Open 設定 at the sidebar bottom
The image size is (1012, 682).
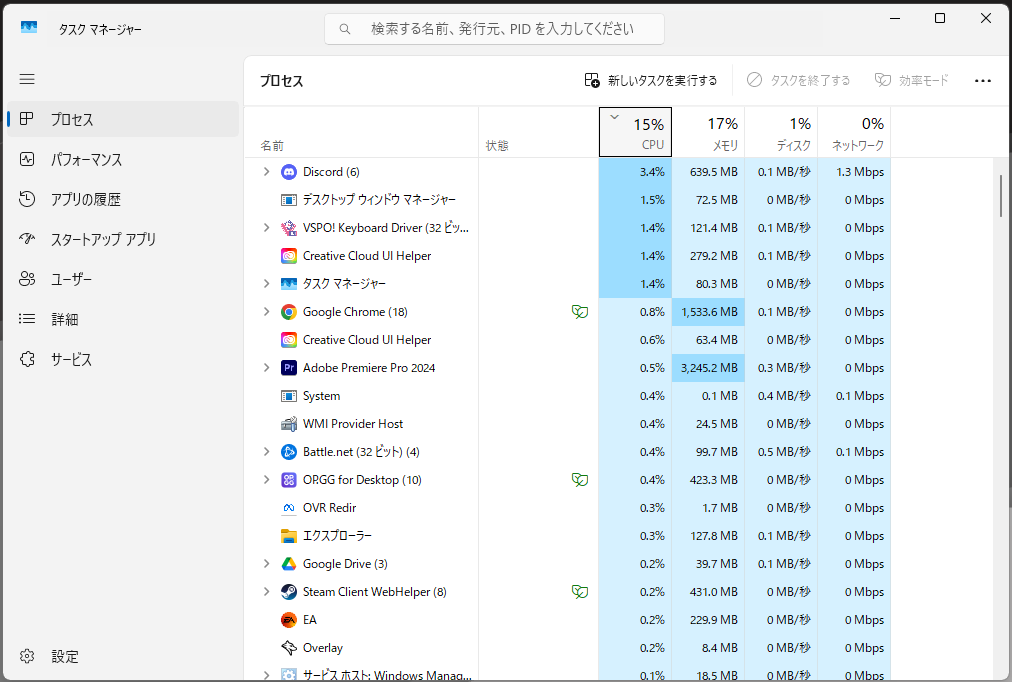coord(64,657)
